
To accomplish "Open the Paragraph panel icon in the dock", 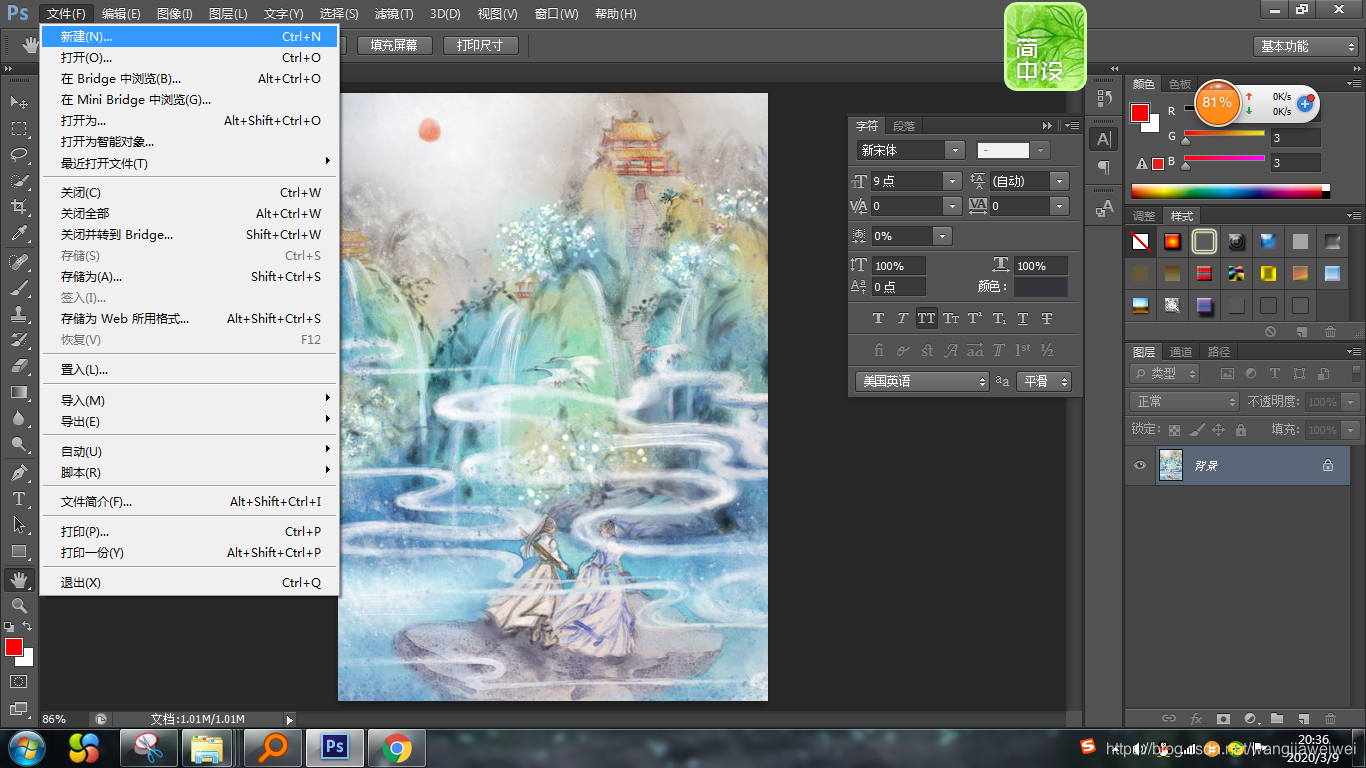I will 1103,167.
